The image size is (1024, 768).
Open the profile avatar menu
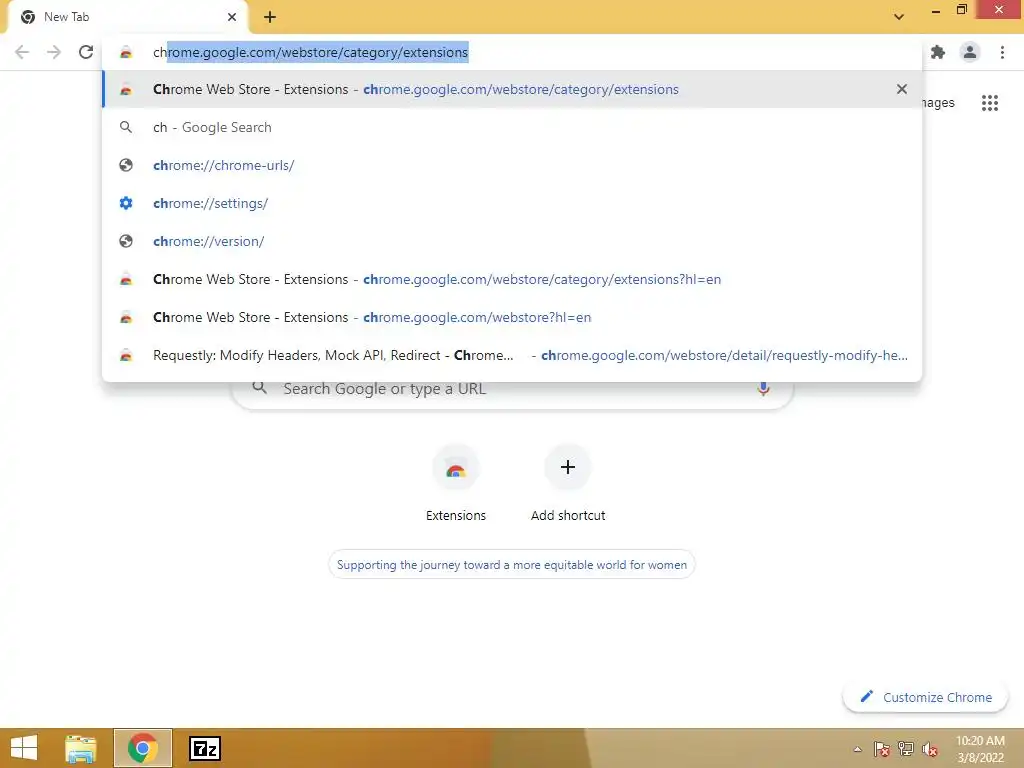tap(970, 52)
